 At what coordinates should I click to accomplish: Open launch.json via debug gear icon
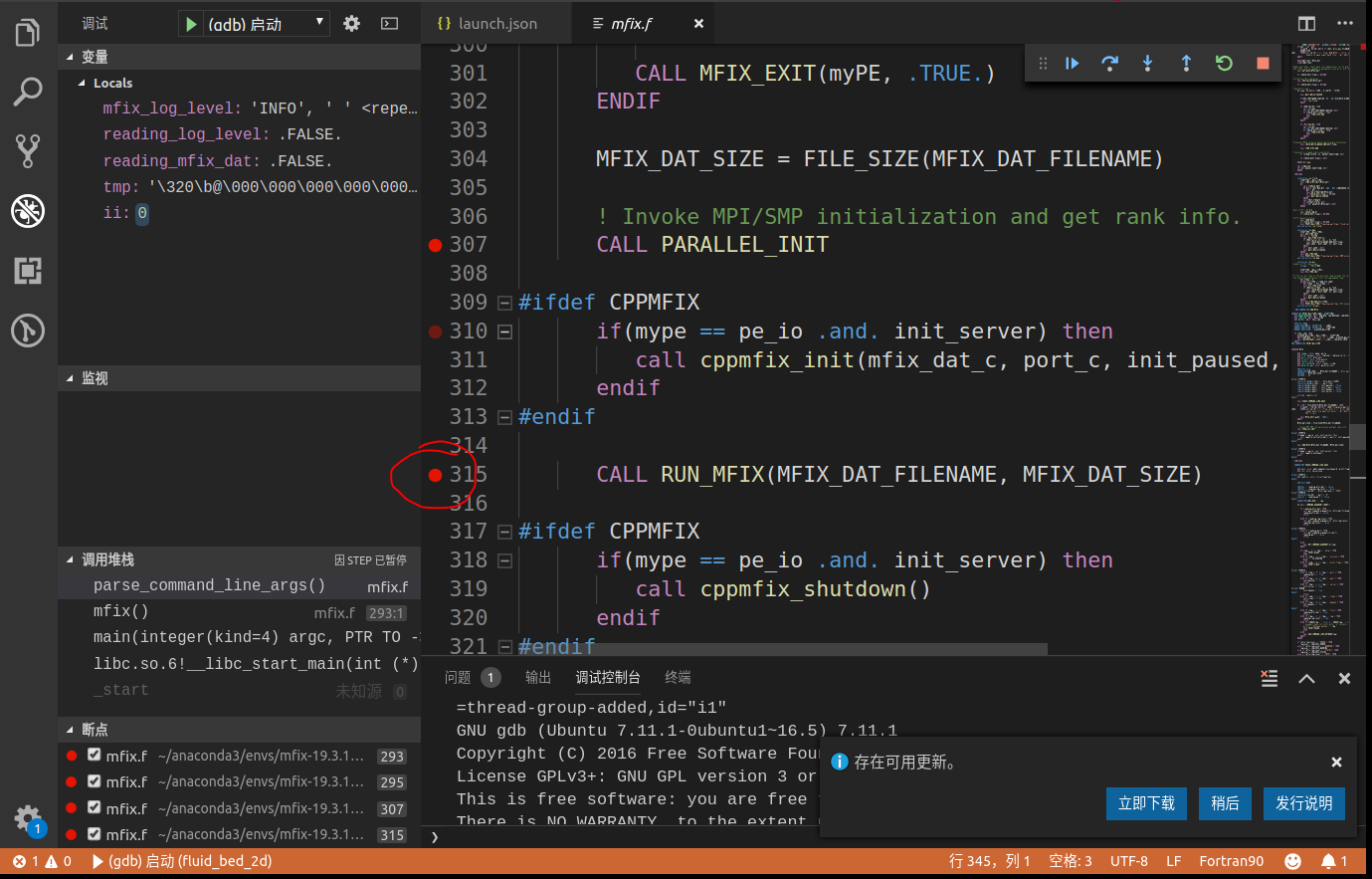pyautogui.click(x=351, y=23)
